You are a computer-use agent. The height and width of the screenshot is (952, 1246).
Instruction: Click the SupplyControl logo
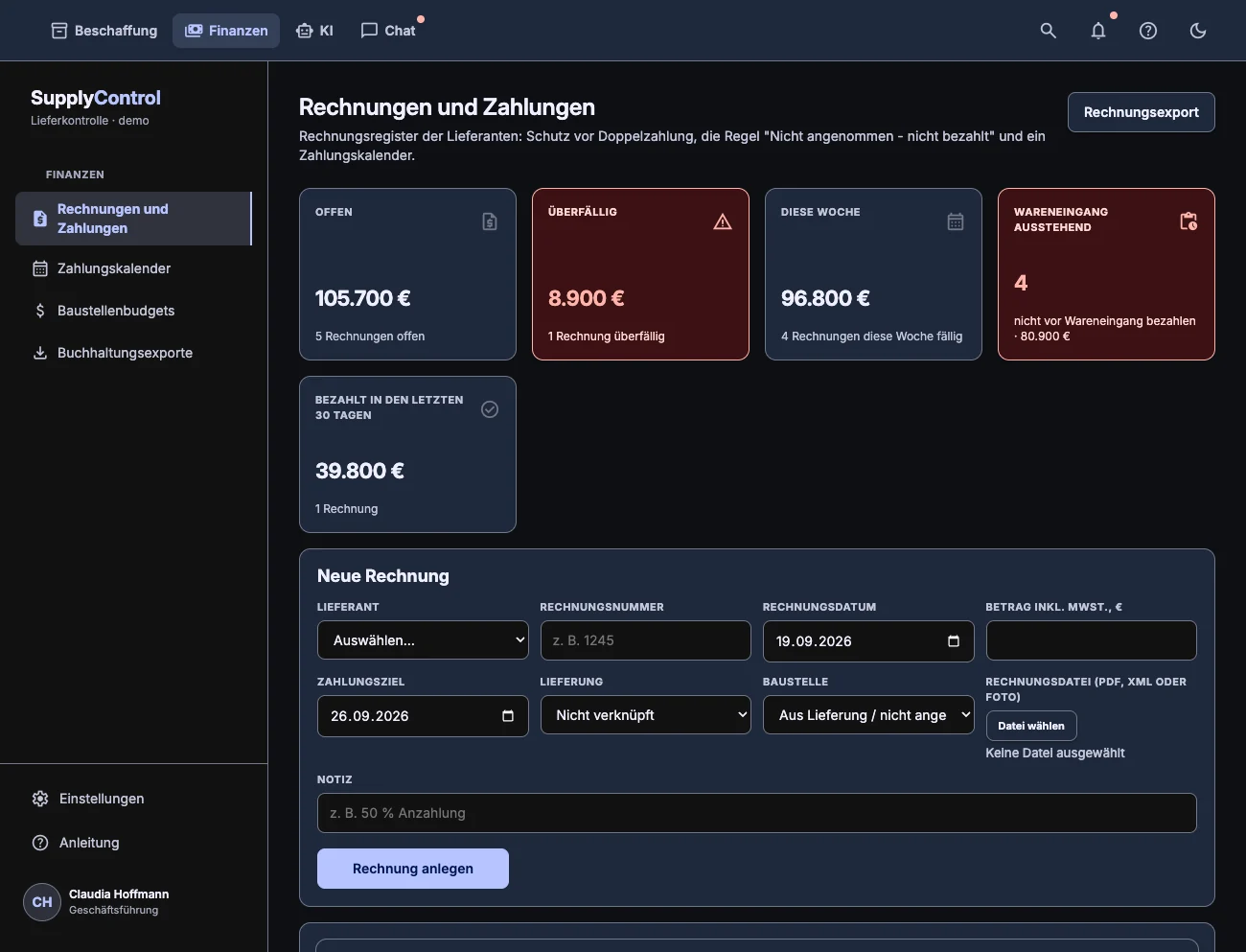point(96,98)
